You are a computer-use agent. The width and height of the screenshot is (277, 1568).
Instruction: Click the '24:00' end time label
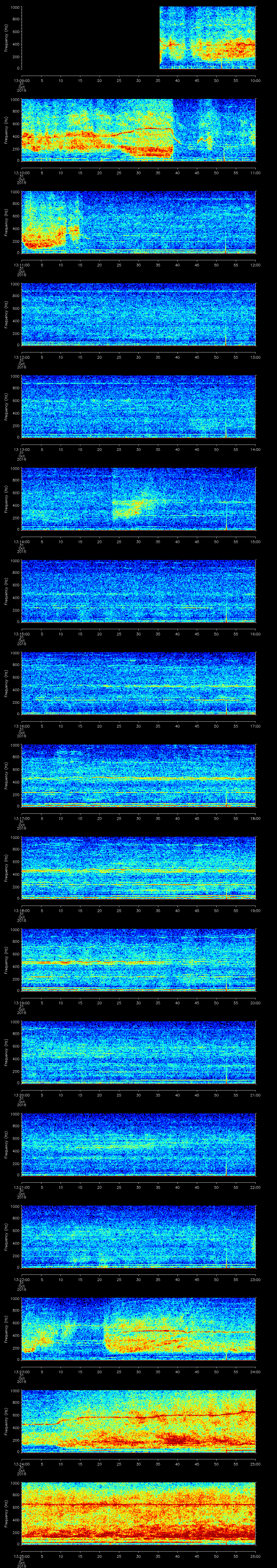(255, 1371)
